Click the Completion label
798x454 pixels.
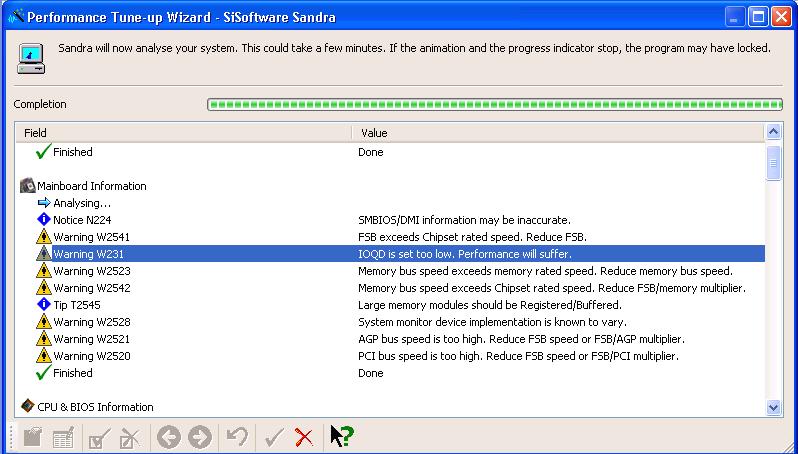tap(40, 104)
